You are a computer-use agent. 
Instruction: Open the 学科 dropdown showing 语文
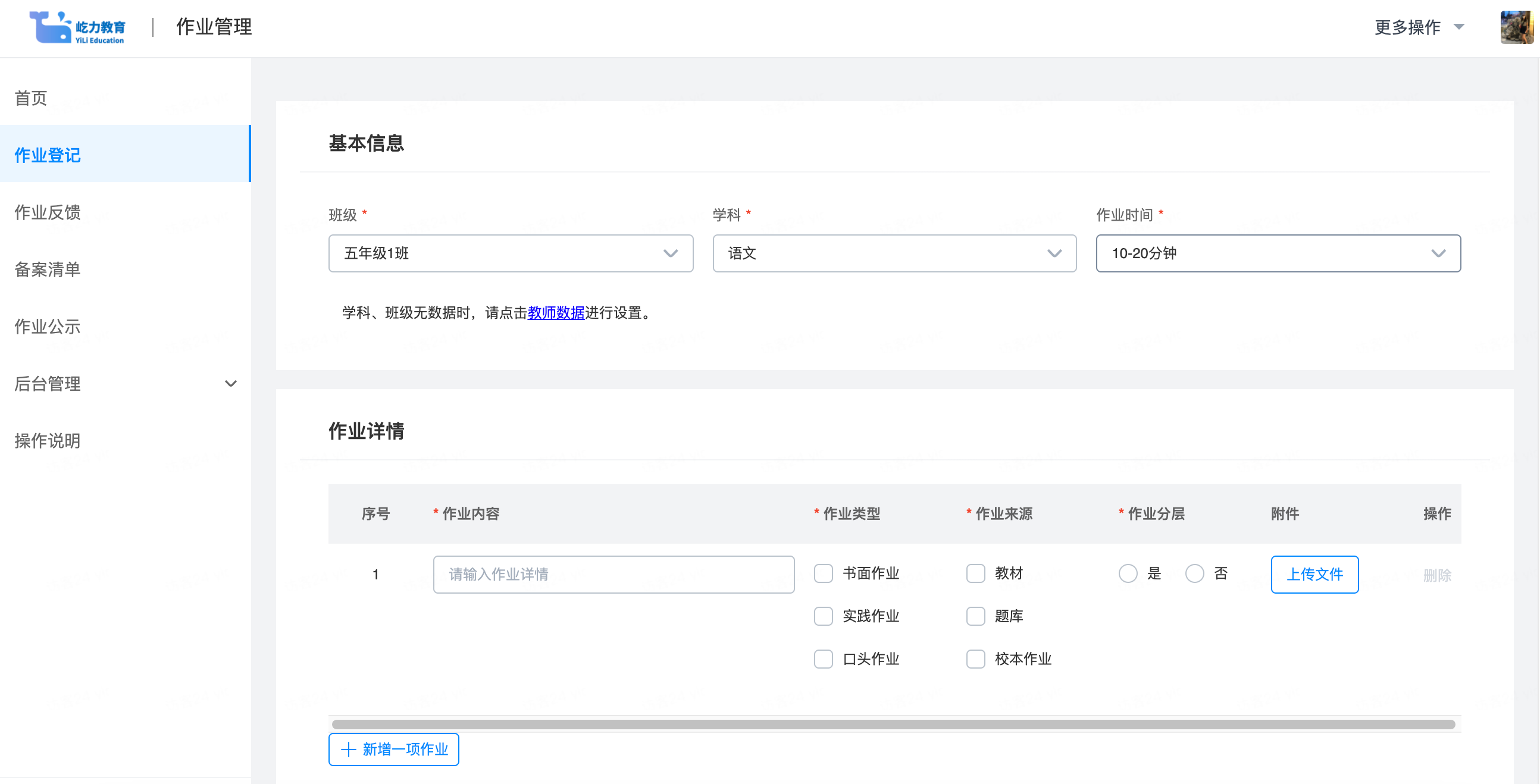click(894, 253)
